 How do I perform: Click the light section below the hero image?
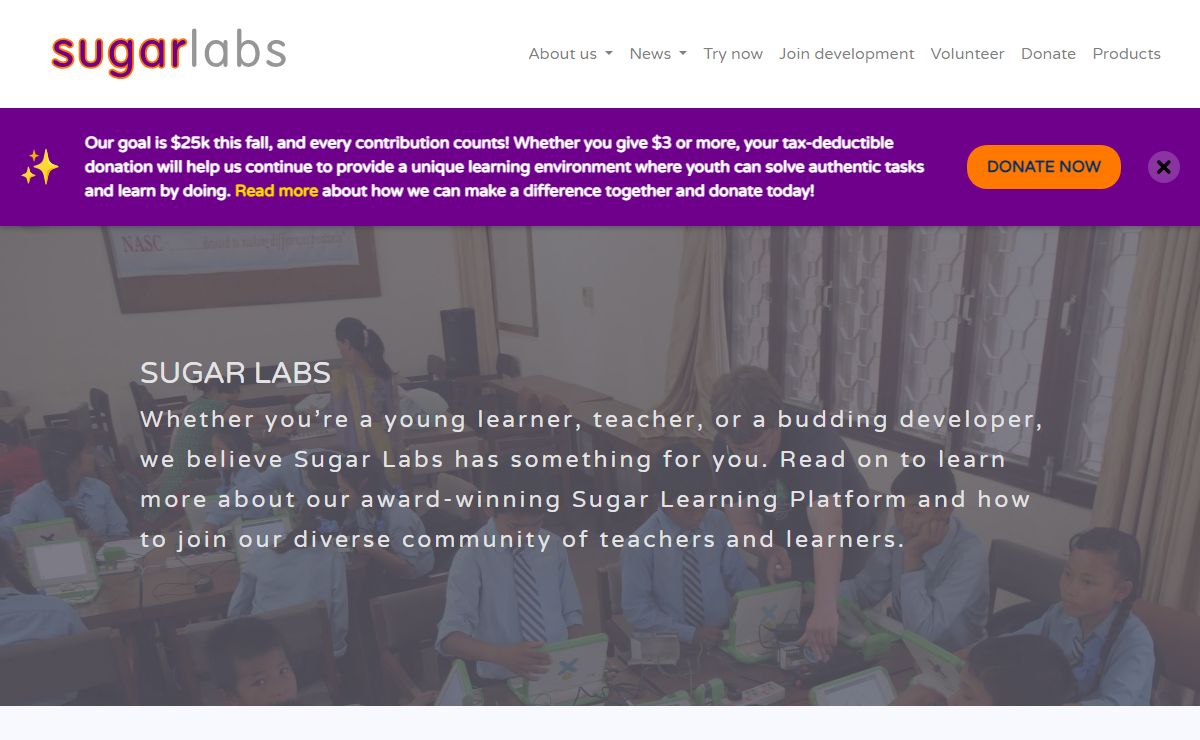(x=600, y=724)
